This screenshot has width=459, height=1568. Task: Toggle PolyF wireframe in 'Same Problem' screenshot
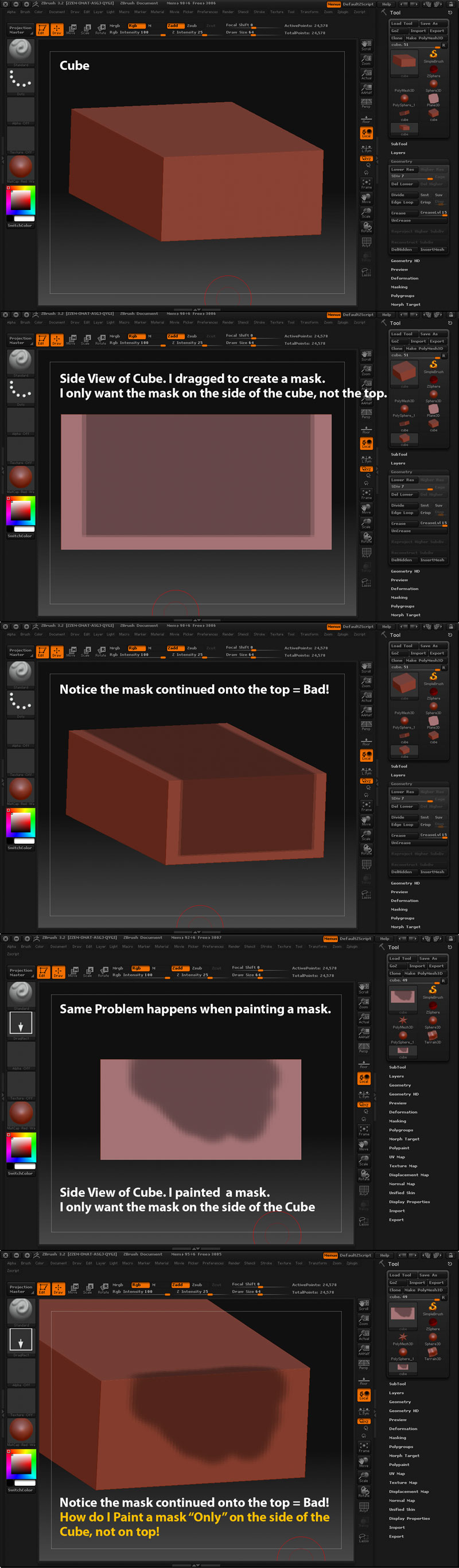[x=364, y=1192]
